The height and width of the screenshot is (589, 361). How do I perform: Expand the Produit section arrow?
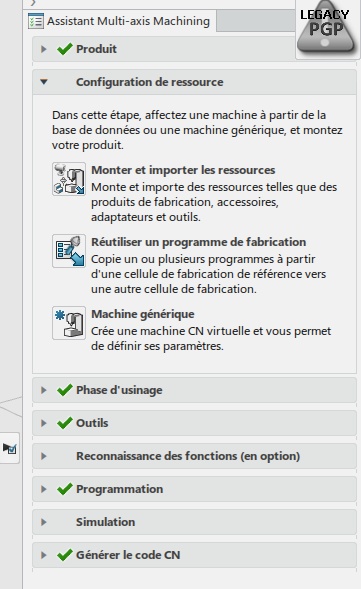[x=44, y=49]
